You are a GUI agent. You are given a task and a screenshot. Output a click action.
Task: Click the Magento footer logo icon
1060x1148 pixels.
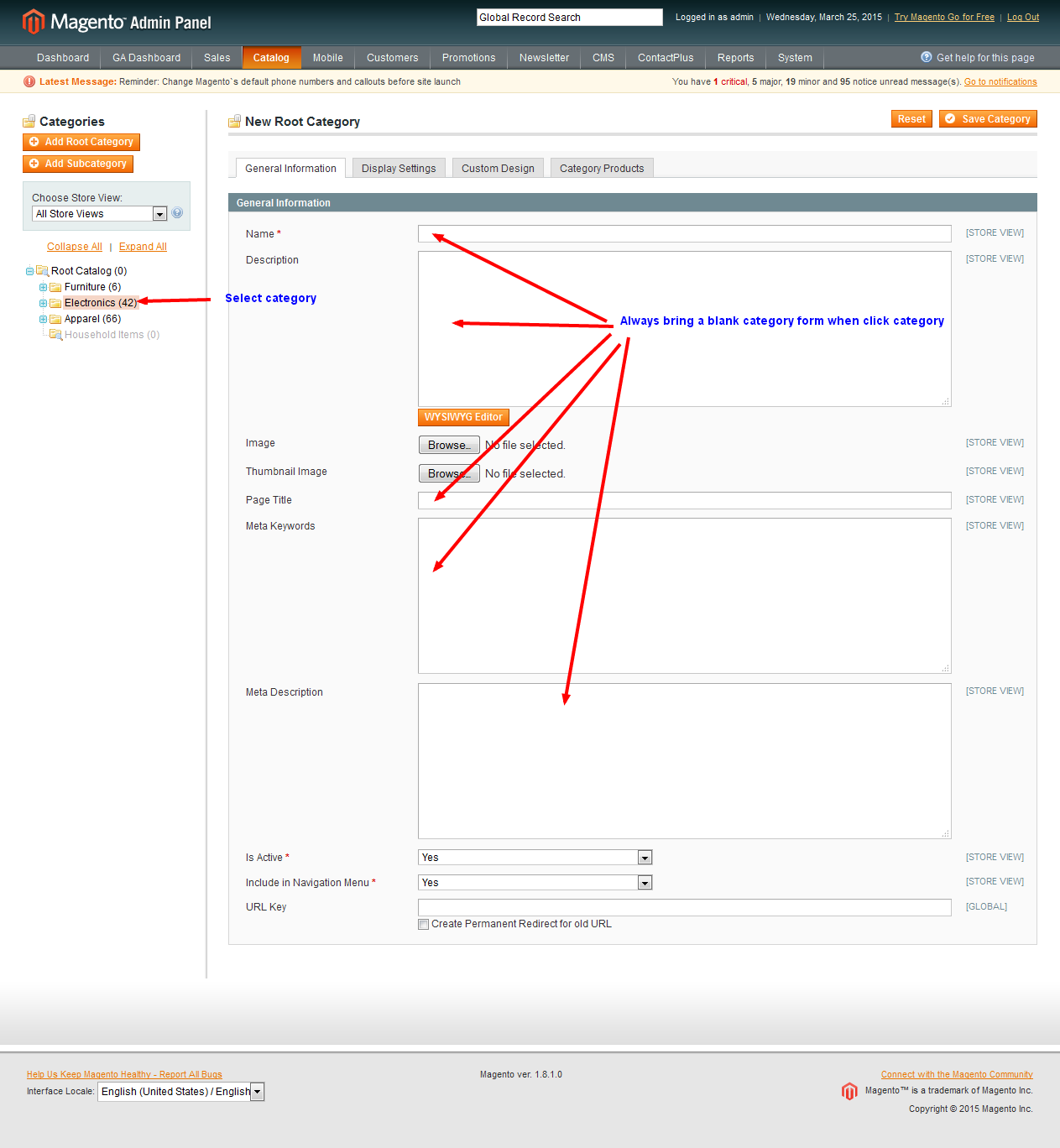(x=849, y=1091)
